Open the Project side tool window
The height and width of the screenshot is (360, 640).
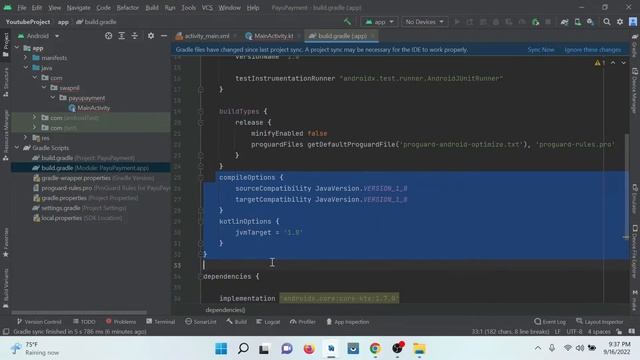[x=5, y=45]
